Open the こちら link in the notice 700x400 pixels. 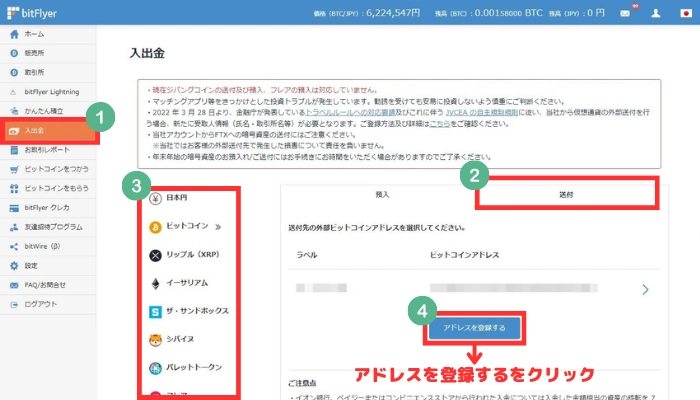tap(439, 124)
